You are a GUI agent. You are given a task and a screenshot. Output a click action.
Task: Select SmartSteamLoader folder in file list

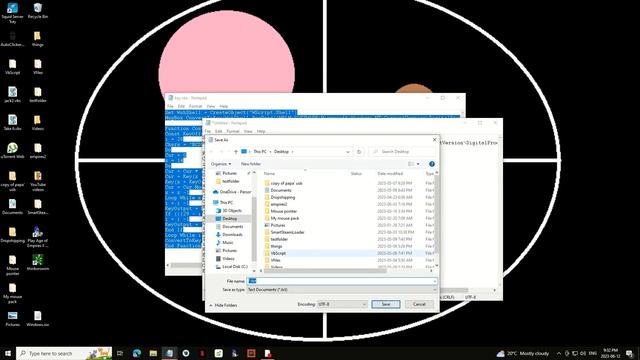[284, 232]
